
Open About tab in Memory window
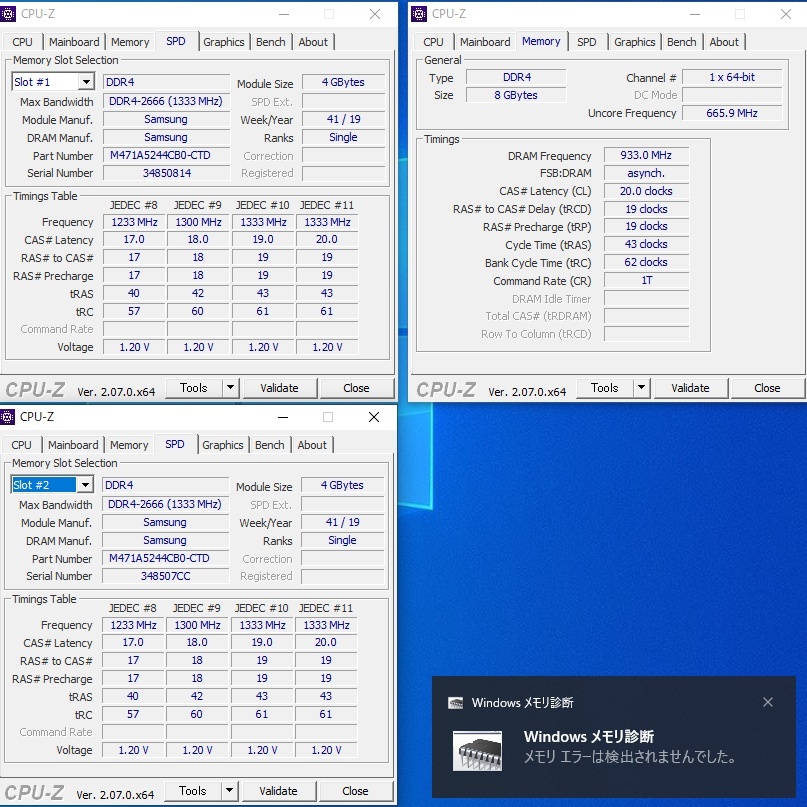(724, 42)
